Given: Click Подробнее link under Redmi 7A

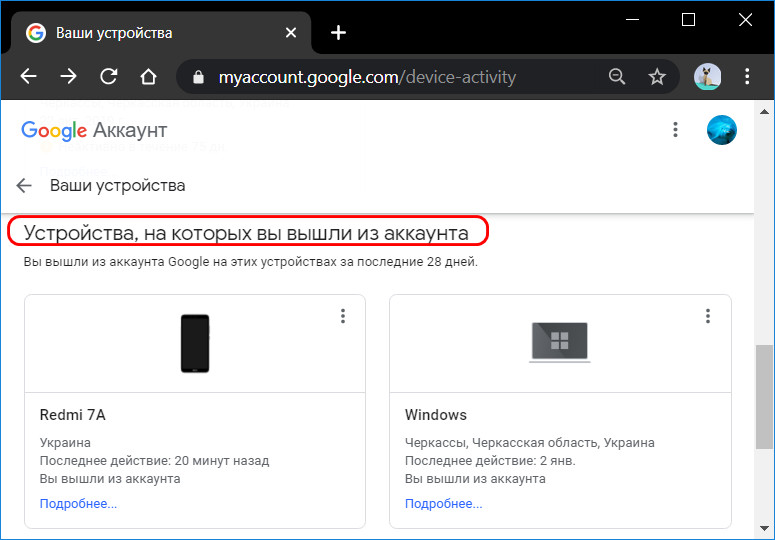Looking at the screenshot, I should pyautogui.click(x=78, y=504).
